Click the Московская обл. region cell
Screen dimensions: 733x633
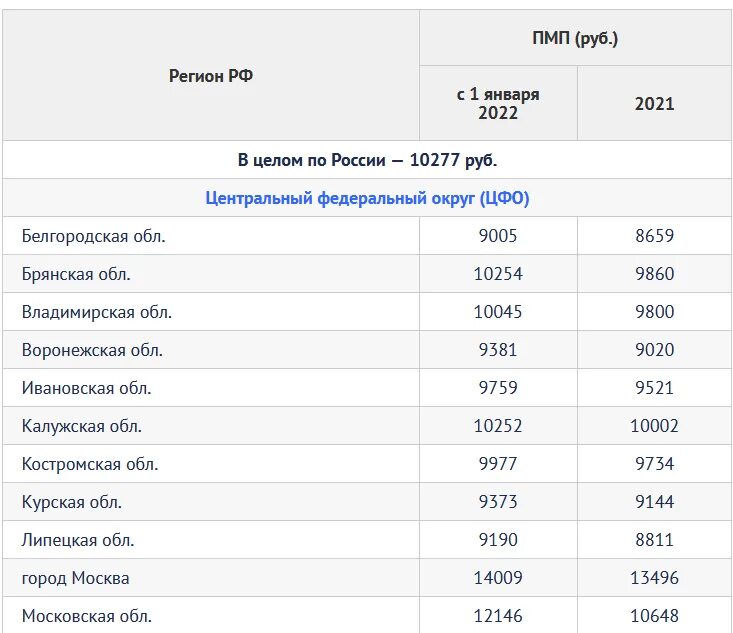pyautogui.click(x=211, y=615)
